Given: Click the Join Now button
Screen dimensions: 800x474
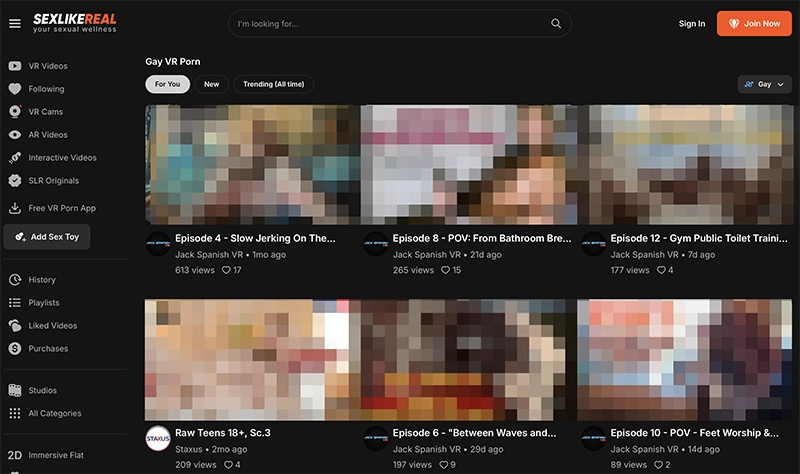Looking at the screenshot, I should (754, 24).
